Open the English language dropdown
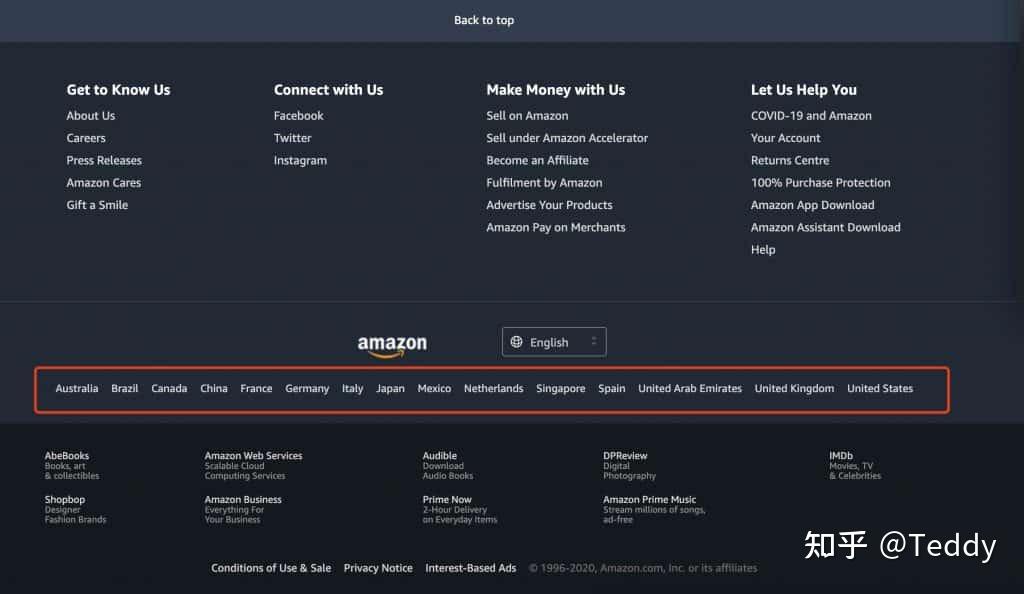This screenshot has height=594, width=1024. 554,342
